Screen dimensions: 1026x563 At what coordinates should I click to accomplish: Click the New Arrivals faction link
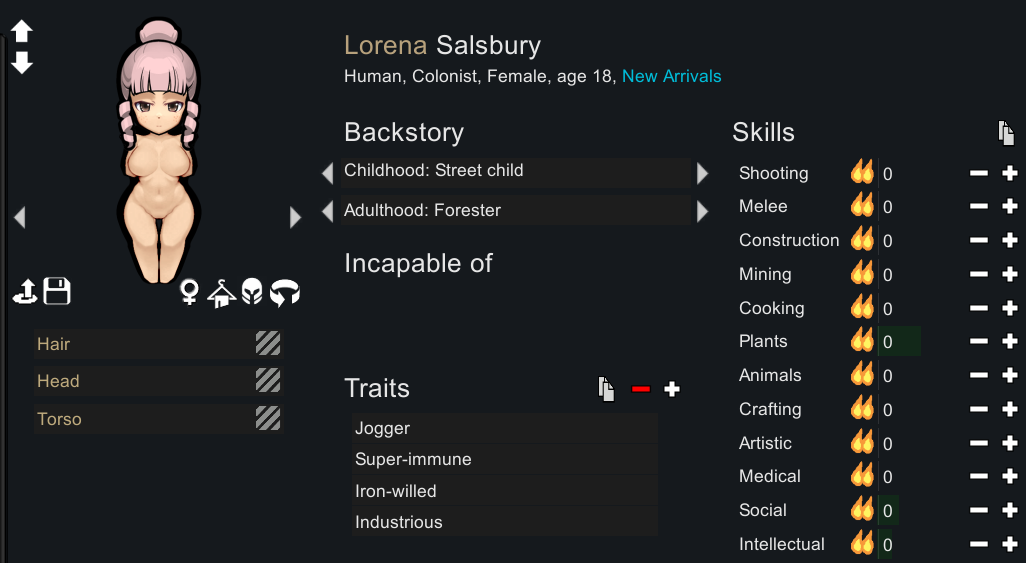(x=671, y=76)
